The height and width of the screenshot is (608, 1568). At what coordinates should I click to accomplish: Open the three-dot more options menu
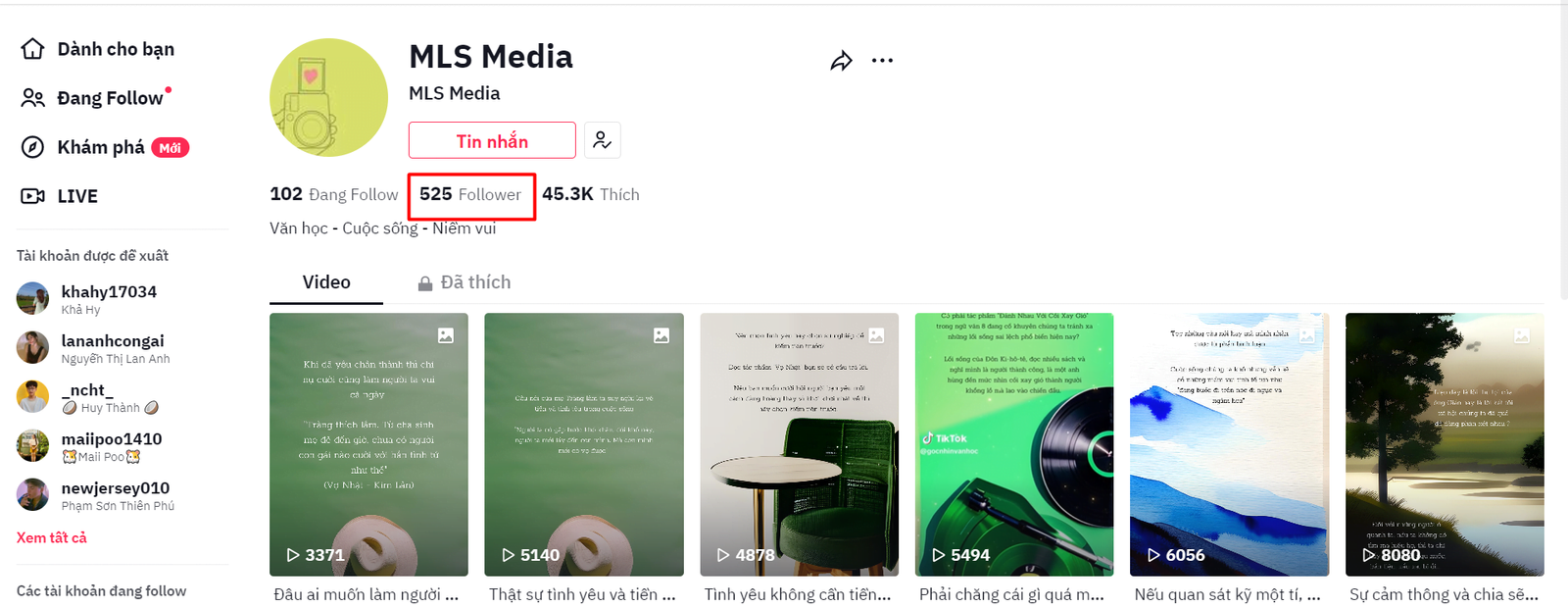(x=882, y=61)
